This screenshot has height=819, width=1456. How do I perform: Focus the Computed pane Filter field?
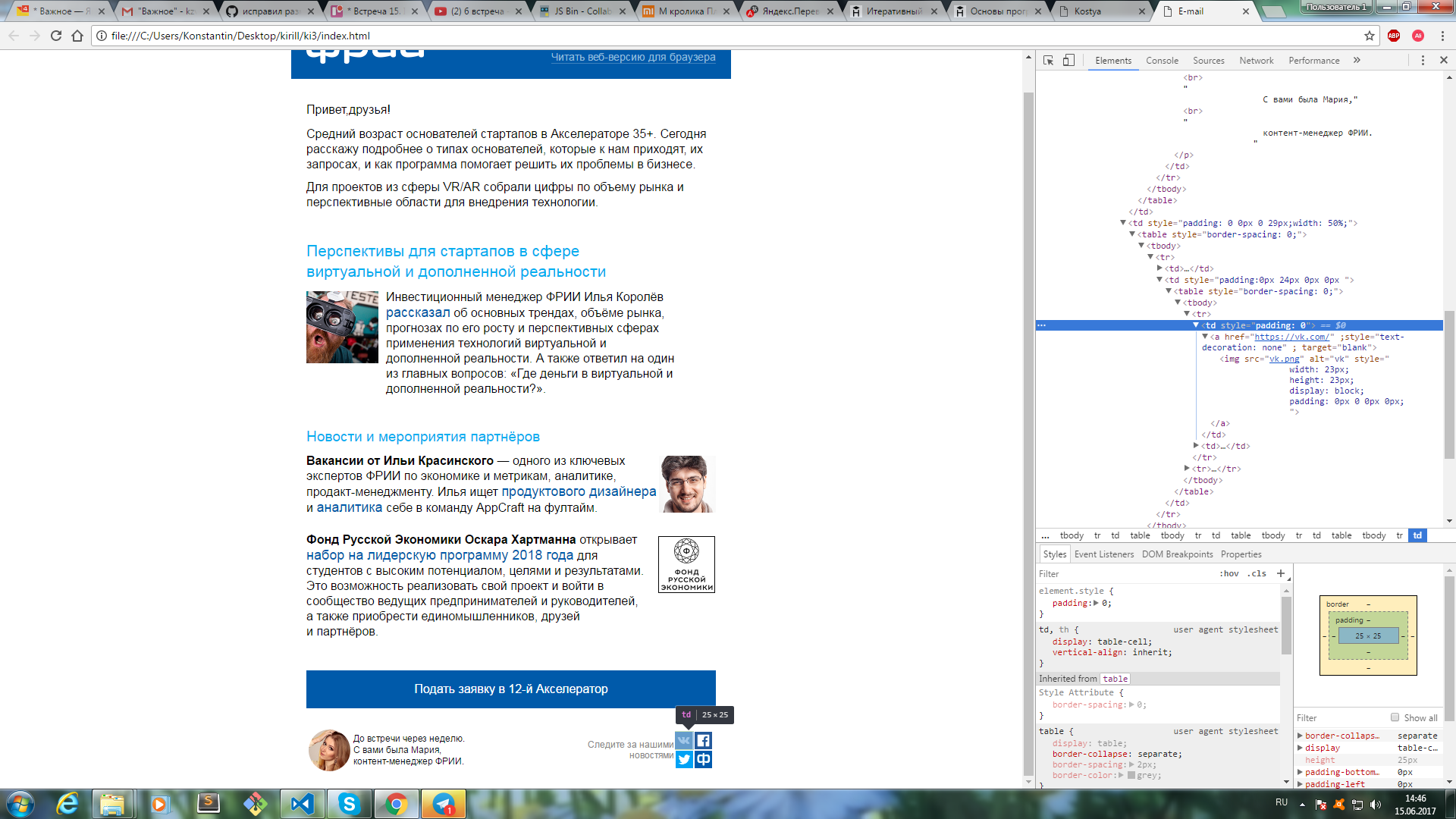[1341, 717]
